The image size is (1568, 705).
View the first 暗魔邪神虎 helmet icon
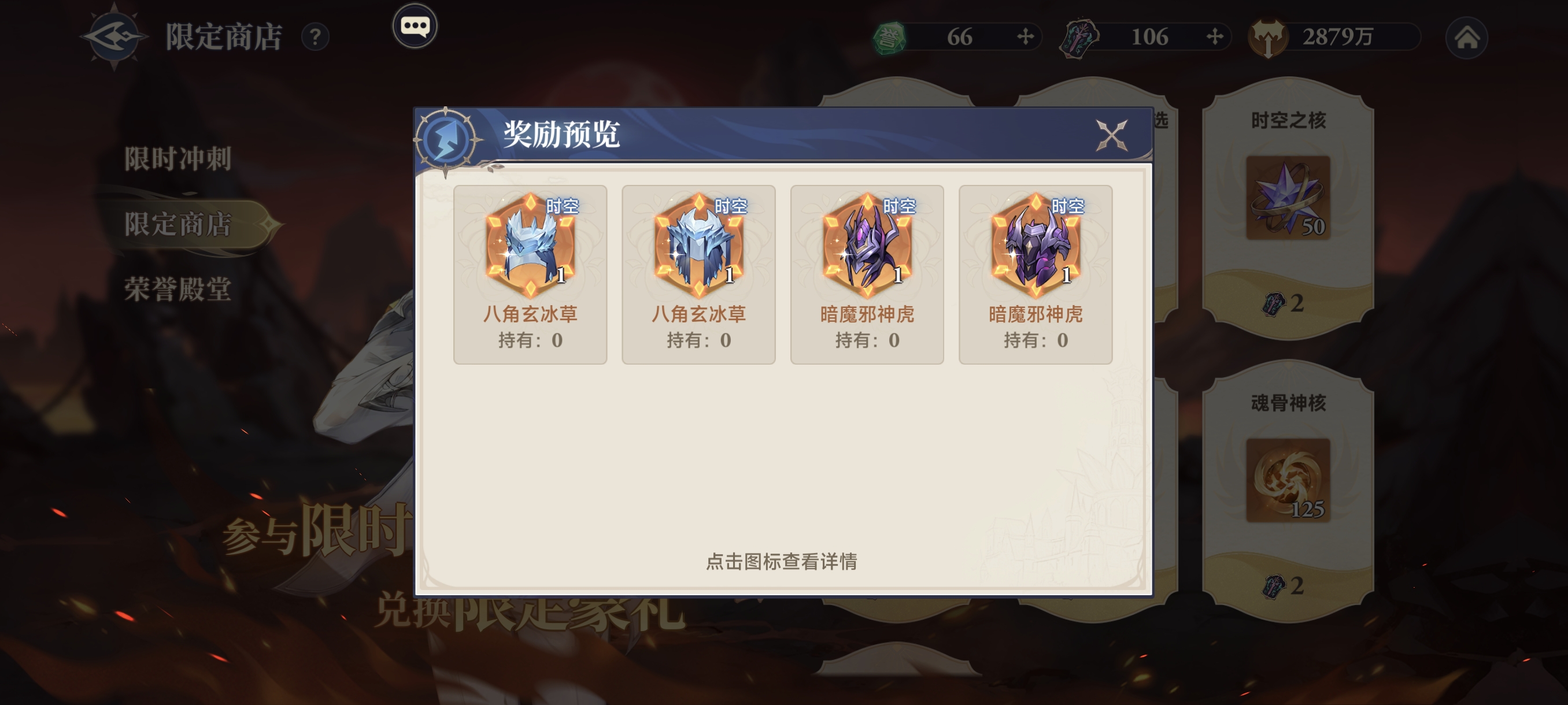(867, 245)
